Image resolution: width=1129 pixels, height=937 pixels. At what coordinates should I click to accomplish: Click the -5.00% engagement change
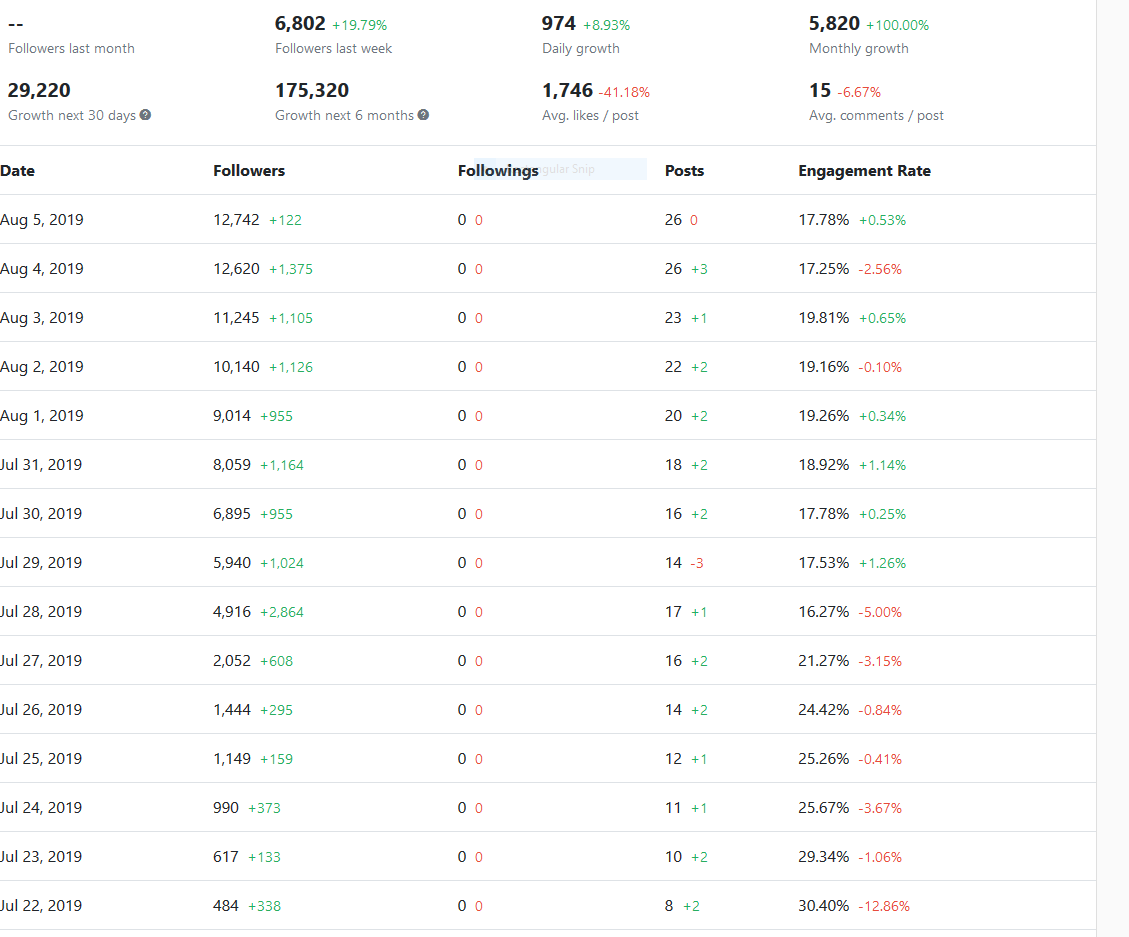coord(880,612)
